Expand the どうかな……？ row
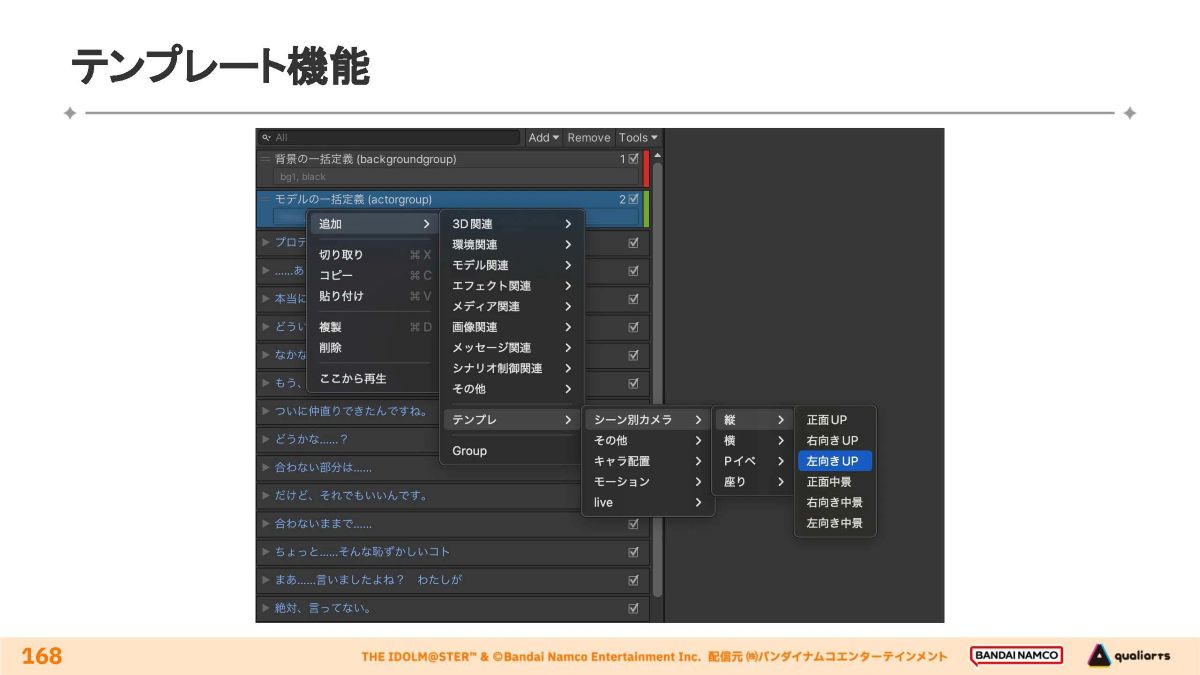The image size is (1200, 675). pos(266,439)
